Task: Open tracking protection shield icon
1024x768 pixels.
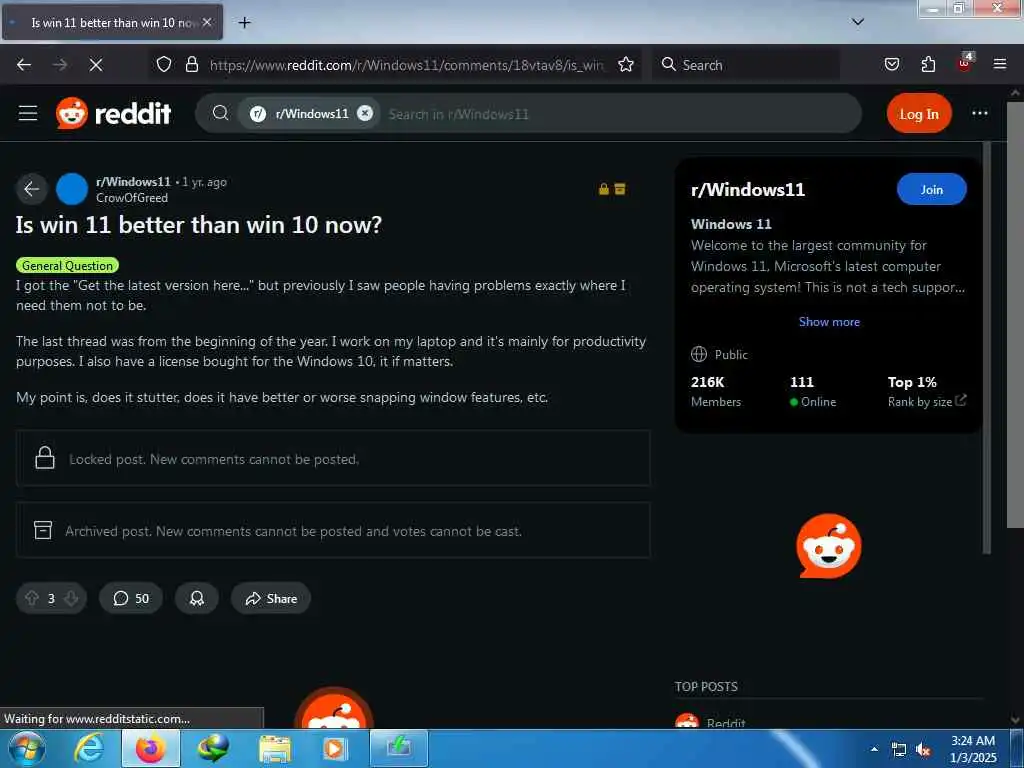Action: pyautogui.click(x=164, y=64)
